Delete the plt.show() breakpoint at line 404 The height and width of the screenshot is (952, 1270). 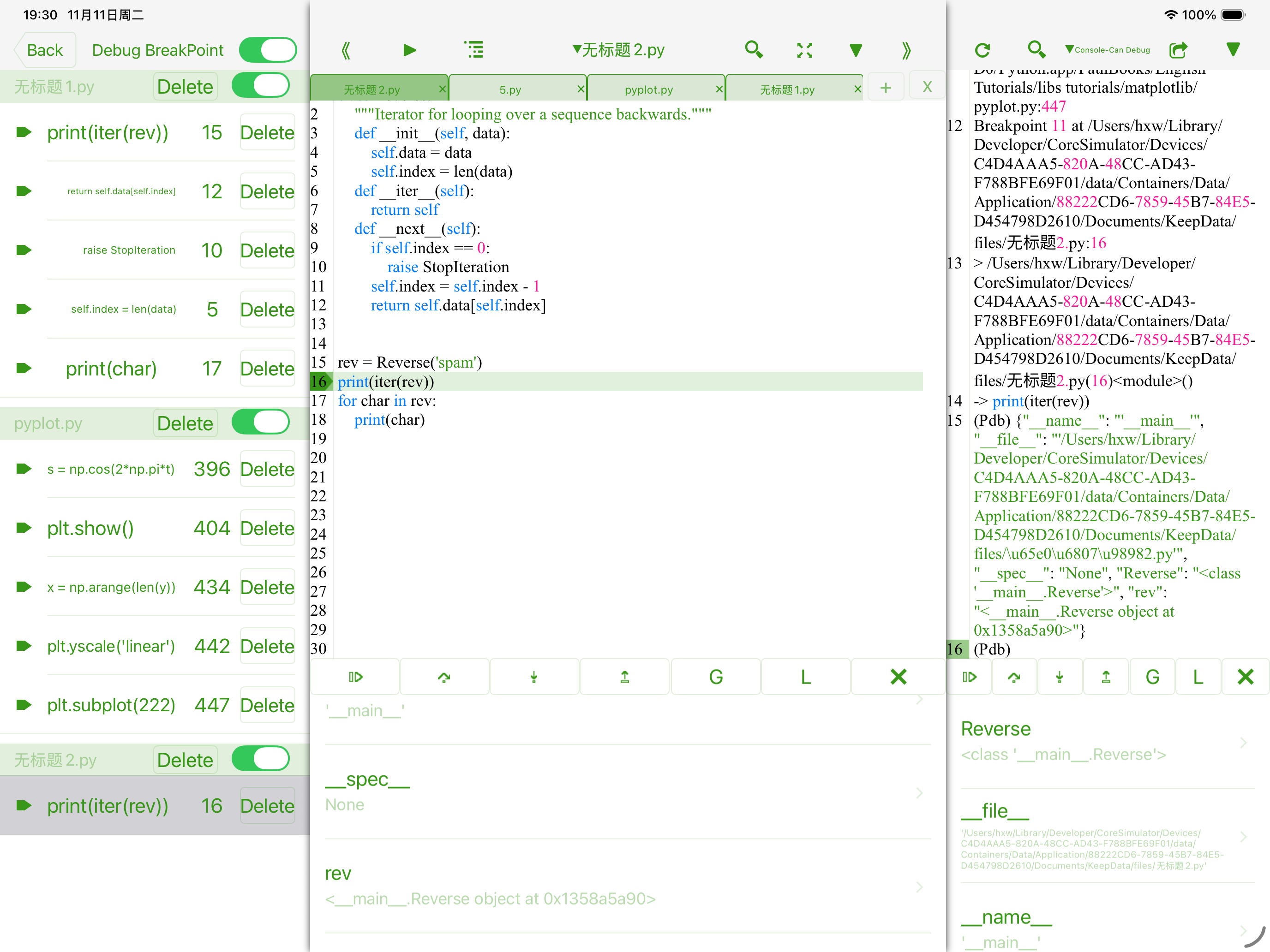click(267, 528)
